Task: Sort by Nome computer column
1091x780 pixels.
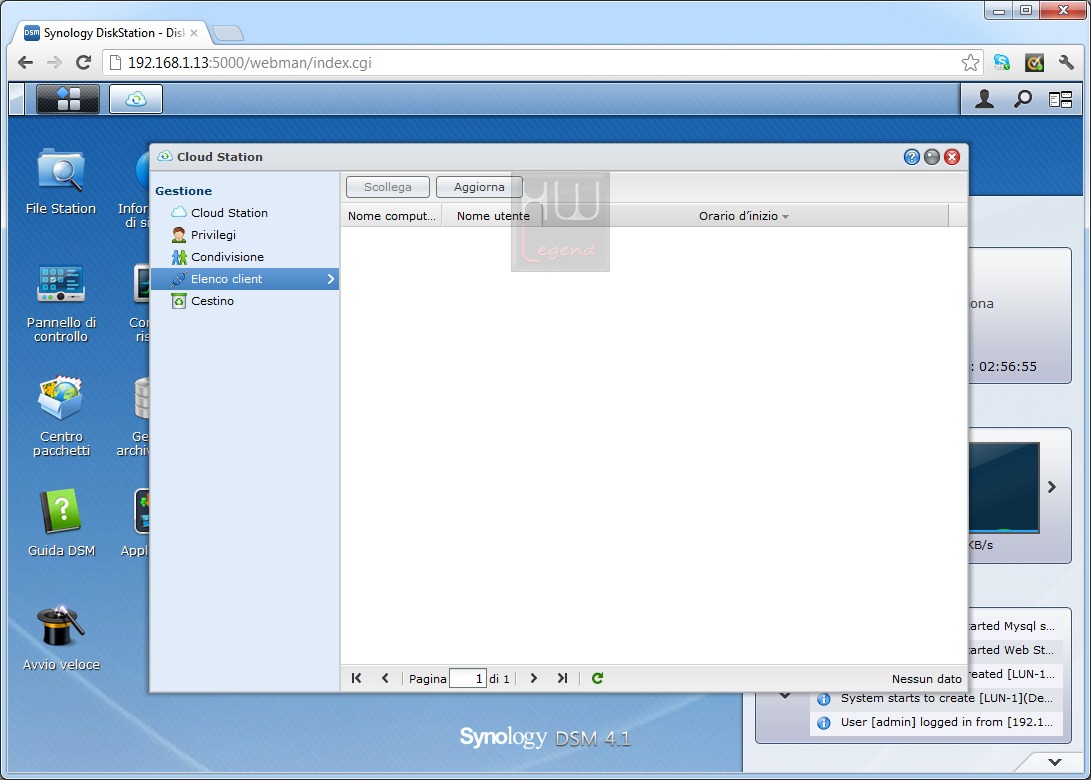Action: click(x=392, y=216)
